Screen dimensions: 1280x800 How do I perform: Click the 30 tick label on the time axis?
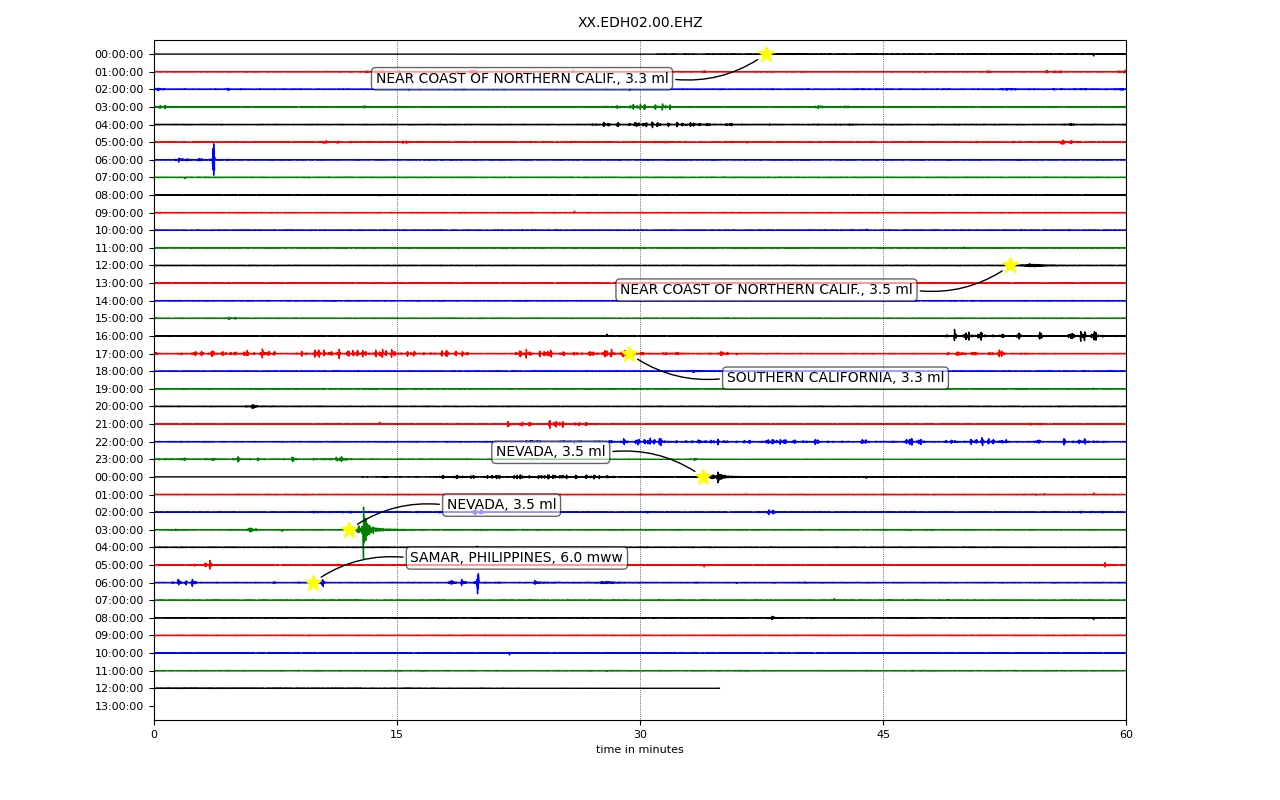[640, 735]
